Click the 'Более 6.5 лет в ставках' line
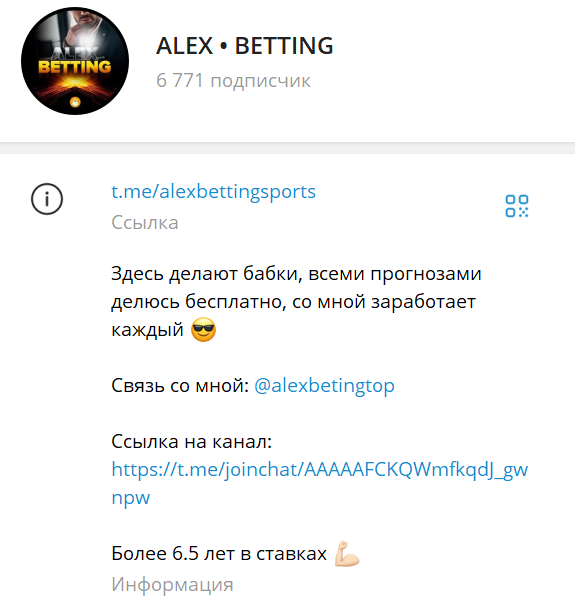The height and width of the screenshot is (611, 575). tap(219, 553)
